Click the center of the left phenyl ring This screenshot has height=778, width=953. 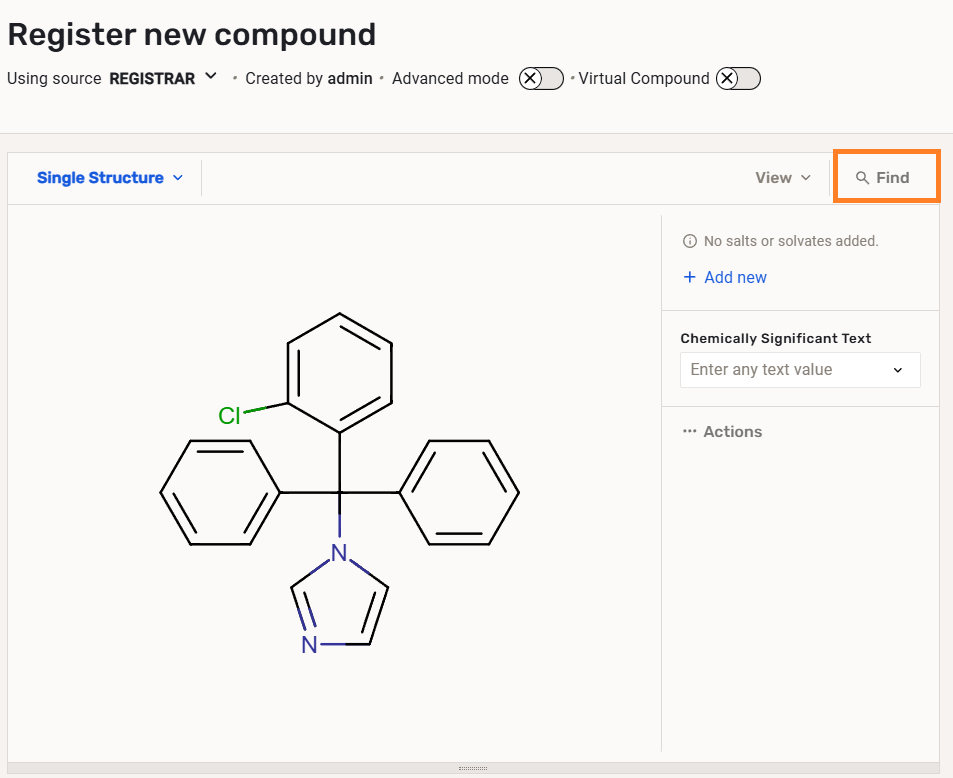[x=220, y=493]
